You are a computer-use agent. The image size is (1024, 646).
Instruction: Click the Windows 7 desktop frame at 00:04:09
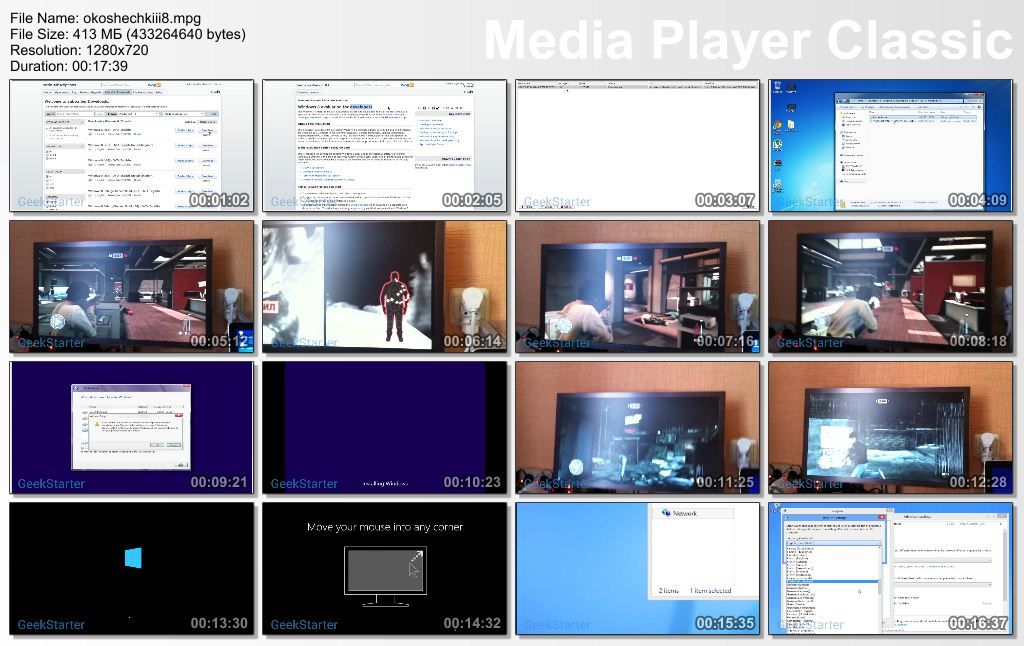(x=891, y=146)
